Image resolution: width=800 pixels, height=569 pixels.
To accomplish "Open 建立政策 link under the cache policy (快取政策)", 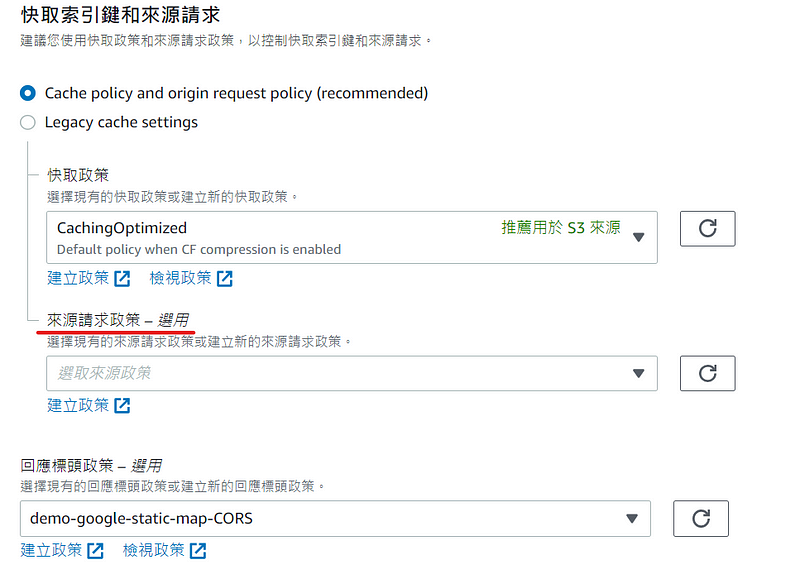I will click(78, 279).
